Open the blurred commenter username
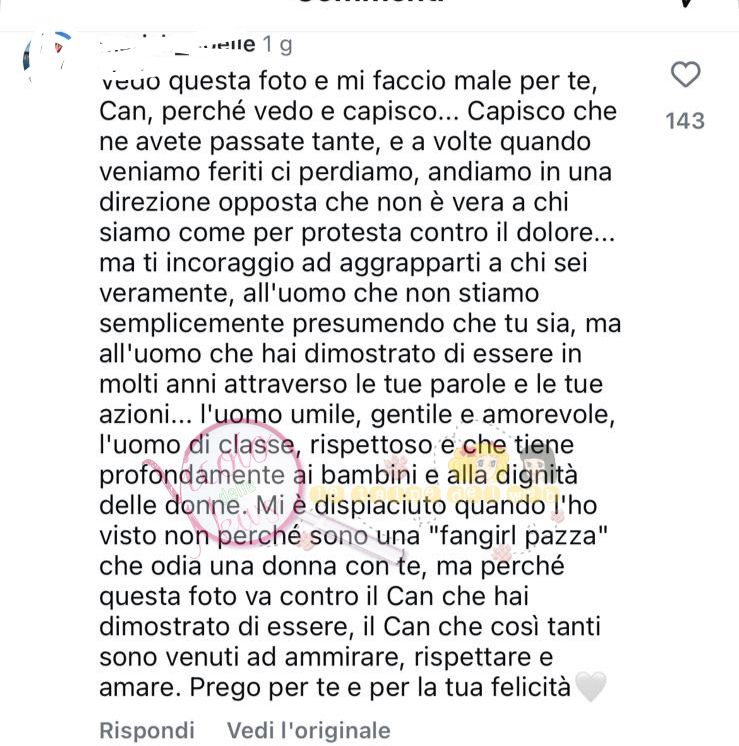739x746 pixels. [177, 45]
